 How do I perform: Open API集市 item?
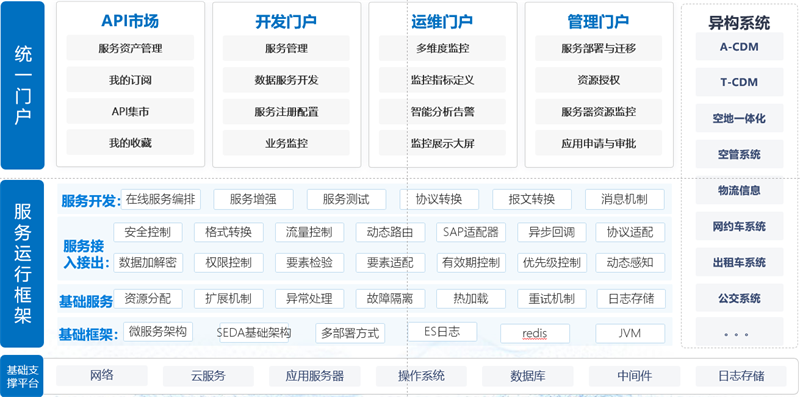[130, 111]
